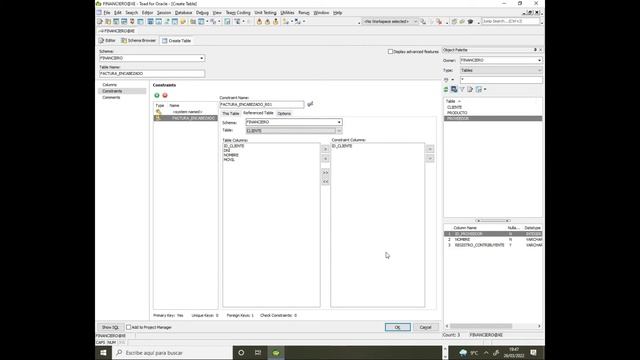Image resolution: width=640 pixels, height=360 pixels.
Task: Refresh Object Palette list with green icon
Action: click(446, 89)
